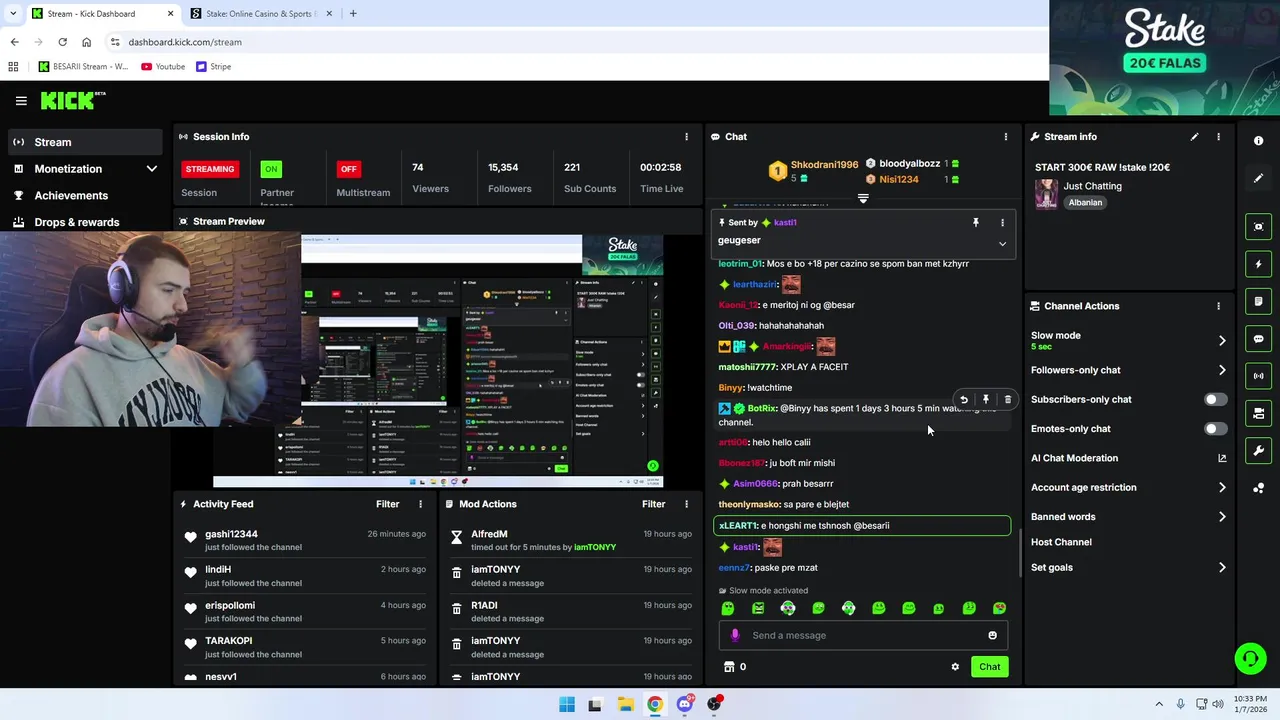
Task: Click the green Chat send button
Action: pos(989,667)
